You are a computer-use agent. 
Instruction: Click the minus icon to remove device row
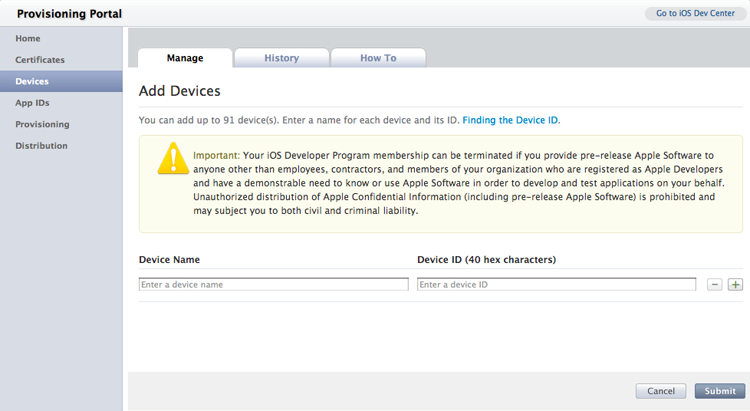714,285
